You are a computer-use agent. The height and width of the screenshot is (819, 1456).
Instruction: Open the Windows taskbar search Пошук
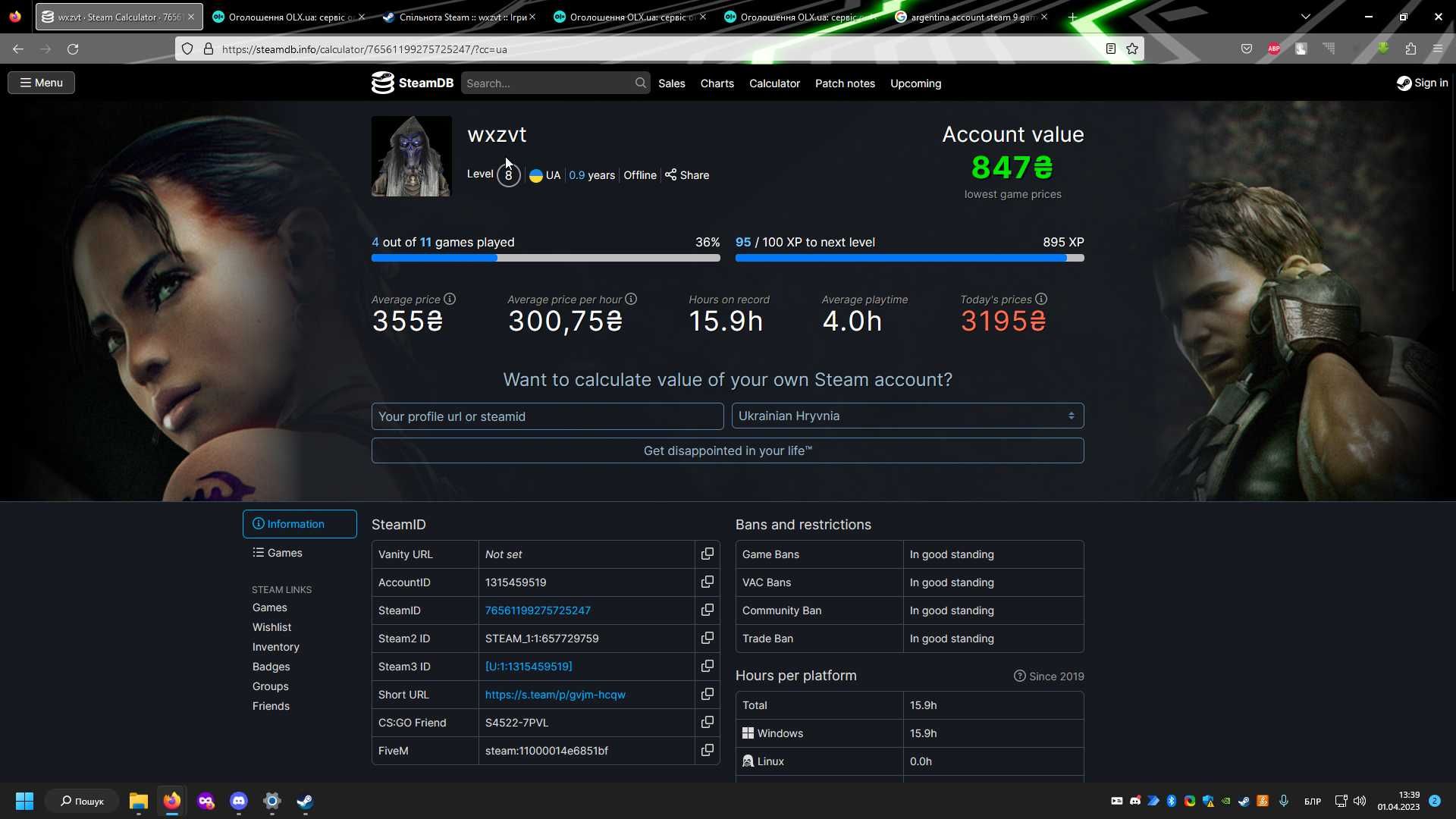[x=82, y=801]
